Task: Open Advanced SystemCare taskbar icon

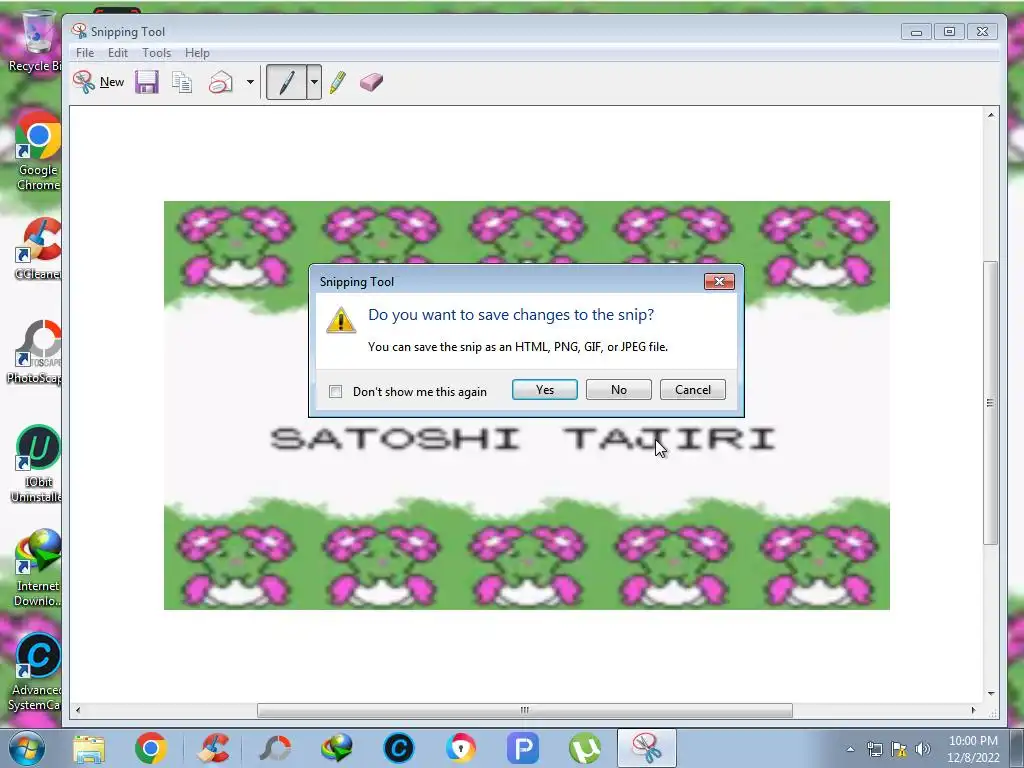Action: [x=399, y=748]
